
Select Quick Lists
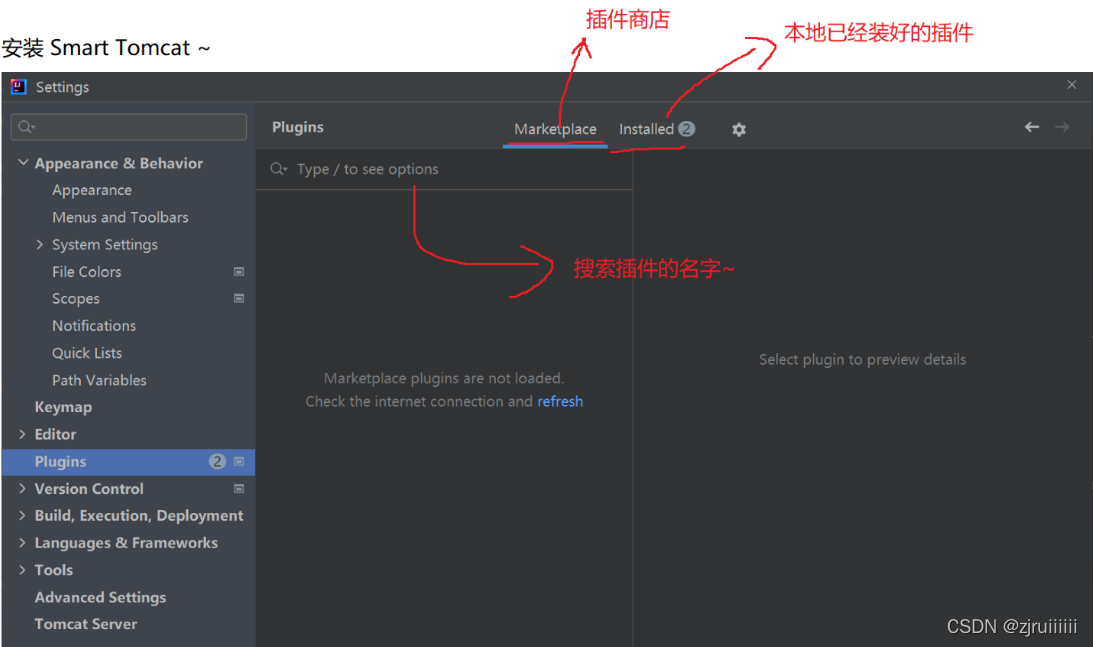[x=86, y=353]
